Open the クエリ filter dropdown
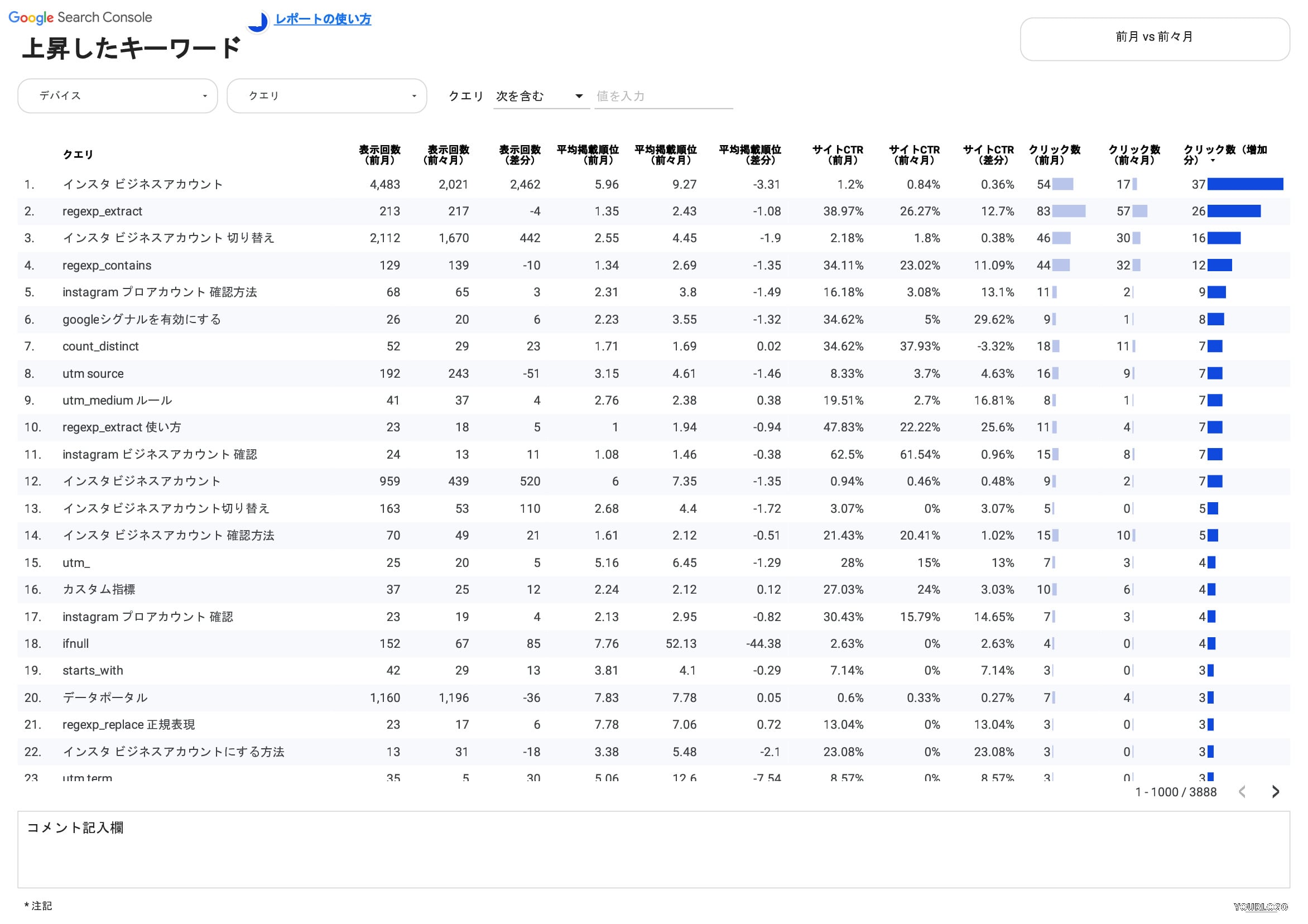This screenshot has width=1308, height=924. coord(326,96)
